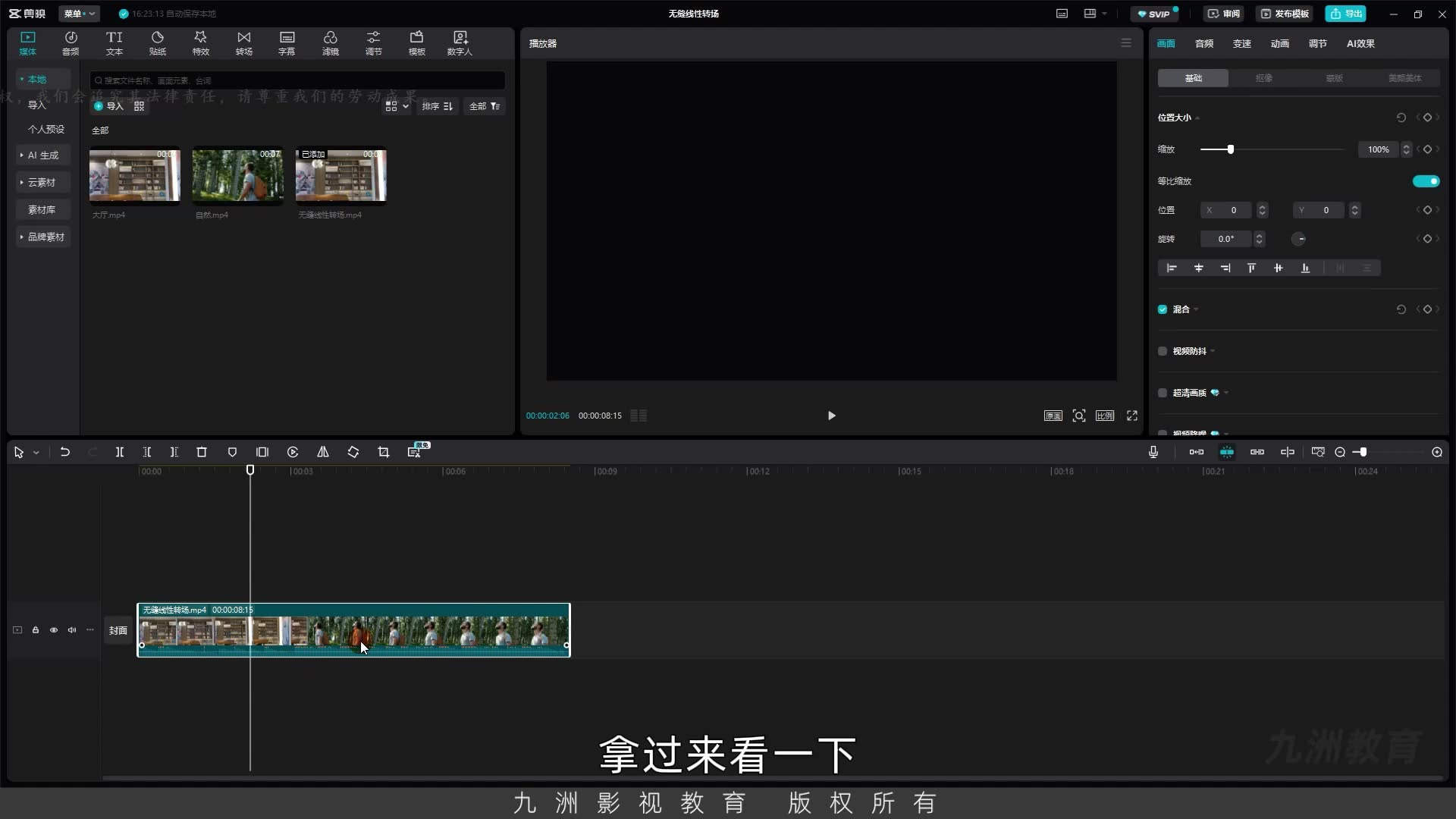Open the 文本 text panel
The image size is (1456, 819).
(x=115, y=43)
